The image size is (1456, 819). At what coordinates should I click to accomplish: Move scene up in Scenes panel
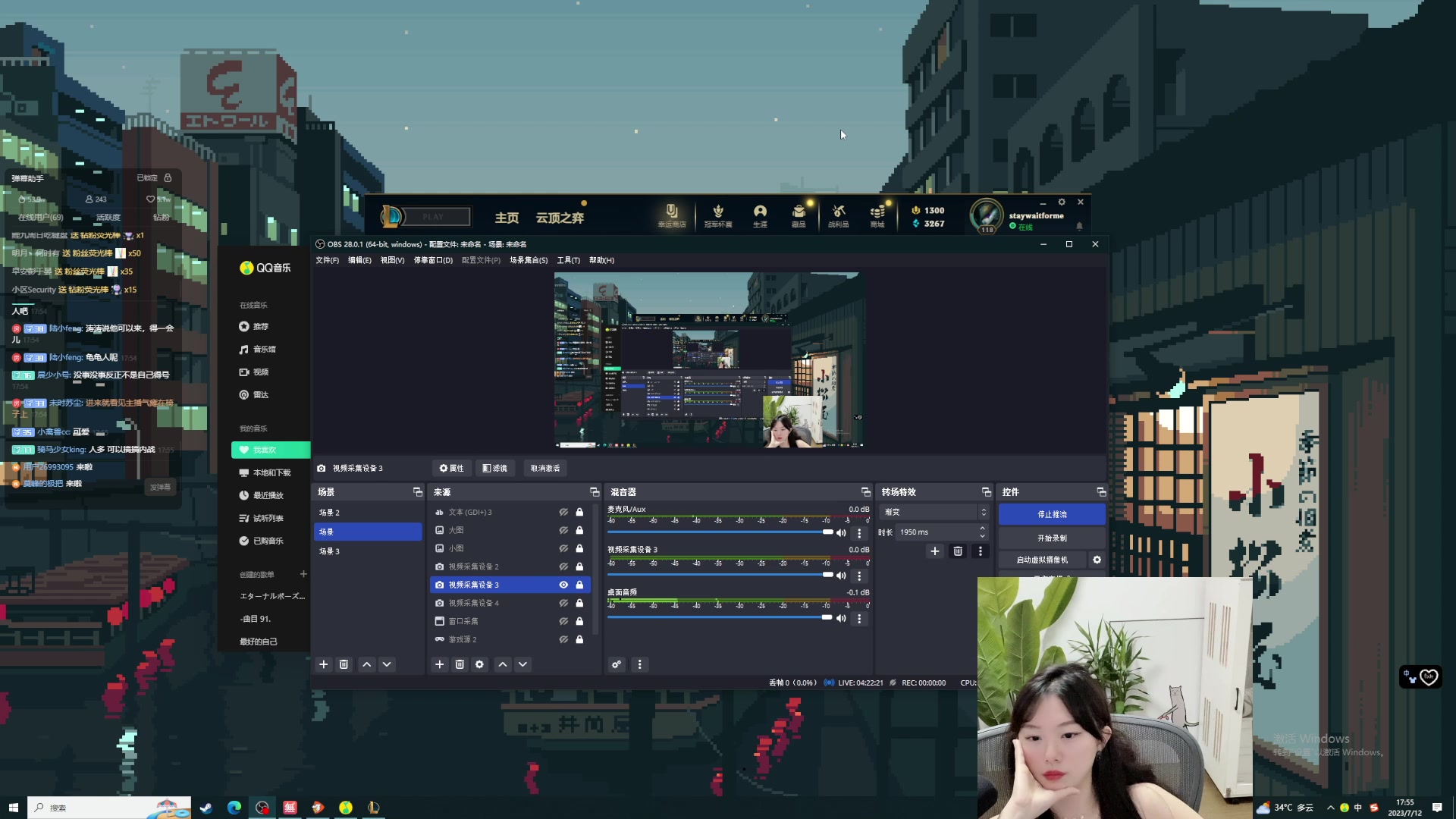(367, 664)
